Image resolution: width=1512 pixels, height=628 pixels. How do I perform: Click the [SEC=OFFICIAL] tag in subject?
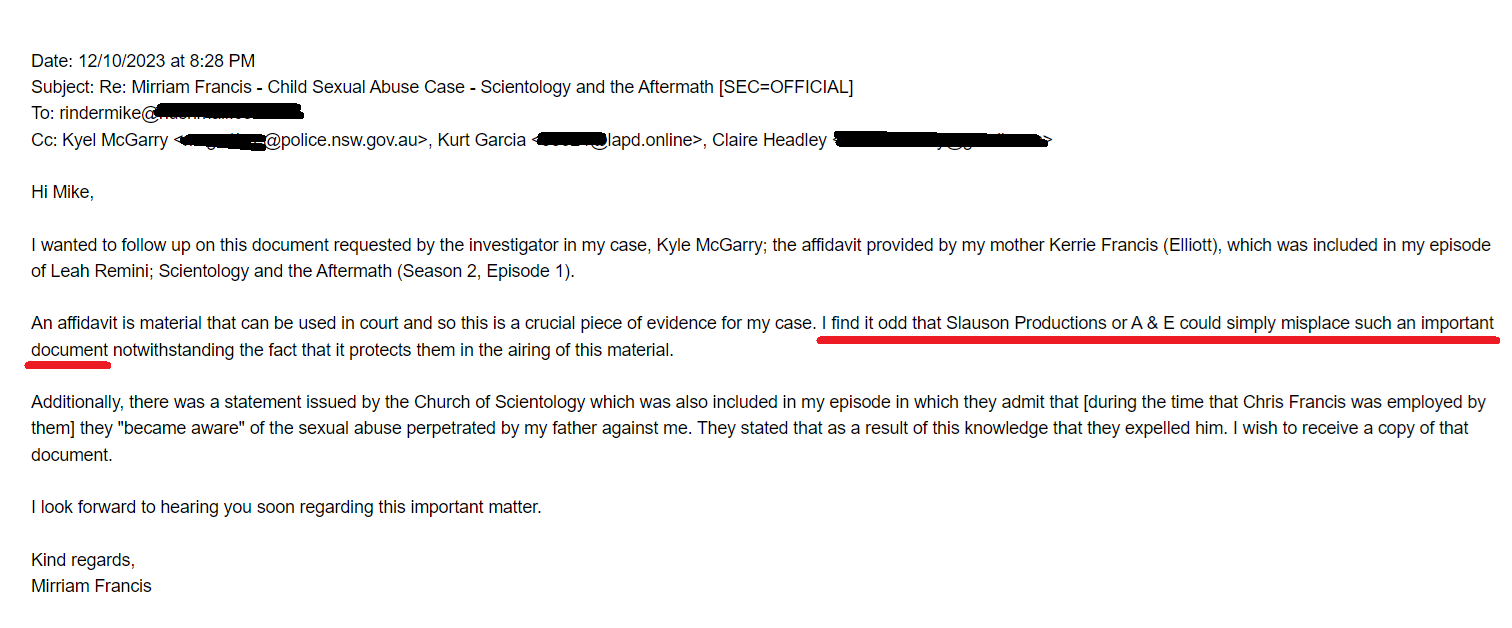(x=785, y=88)
